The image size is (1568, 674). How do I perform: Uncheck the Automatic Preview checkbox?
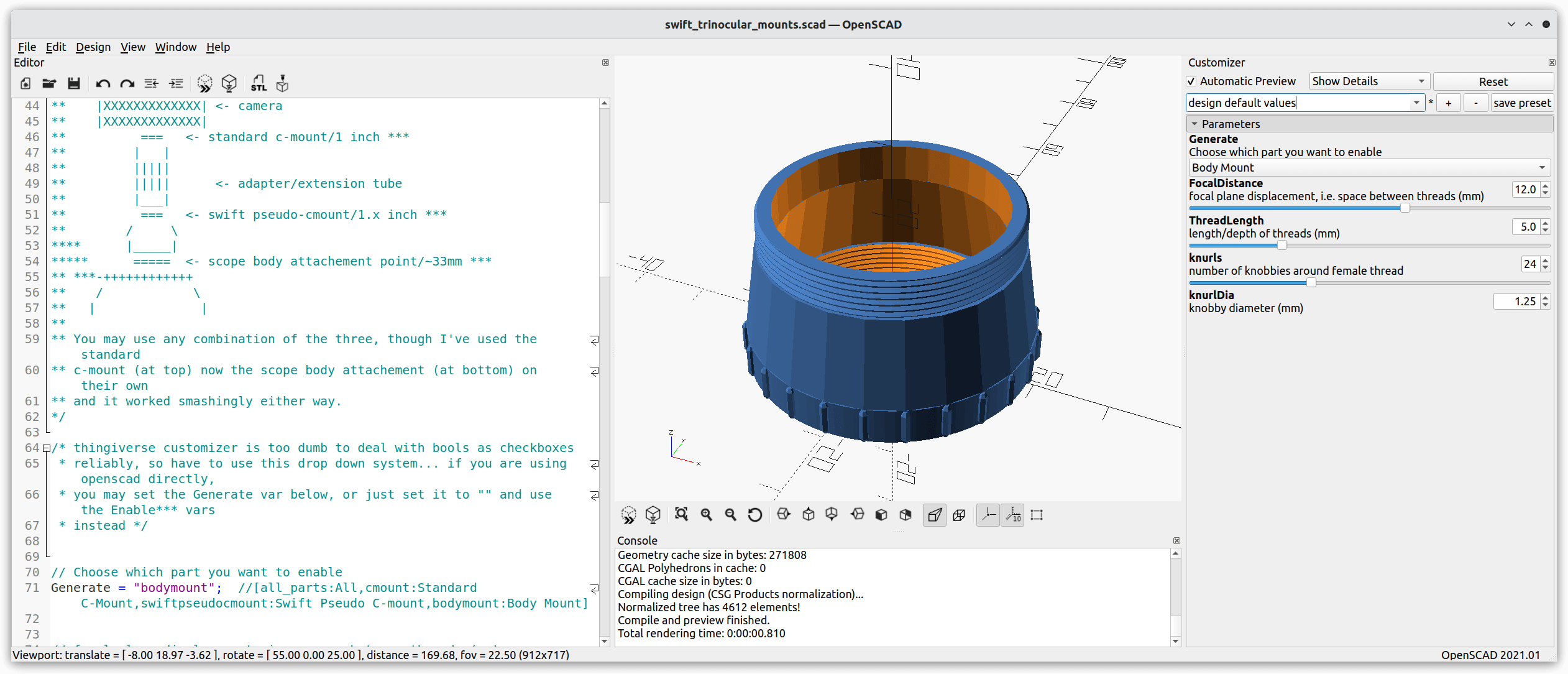point(1191,81)
